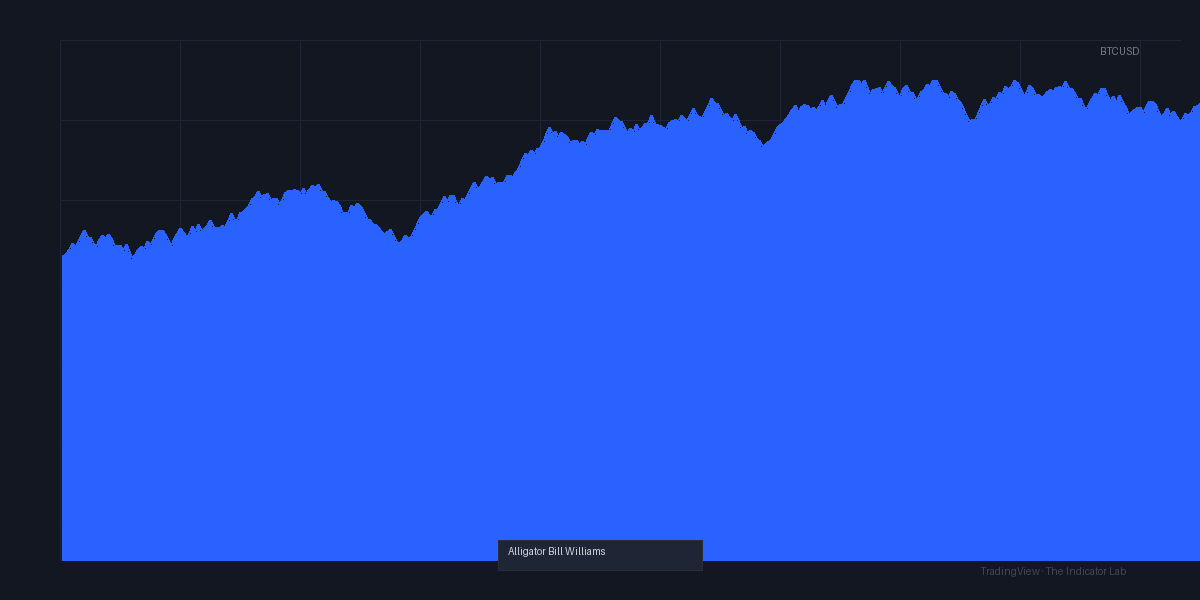Click the chart's top border line
Viewport: 1200px width, 600px height.
[620, 40]
